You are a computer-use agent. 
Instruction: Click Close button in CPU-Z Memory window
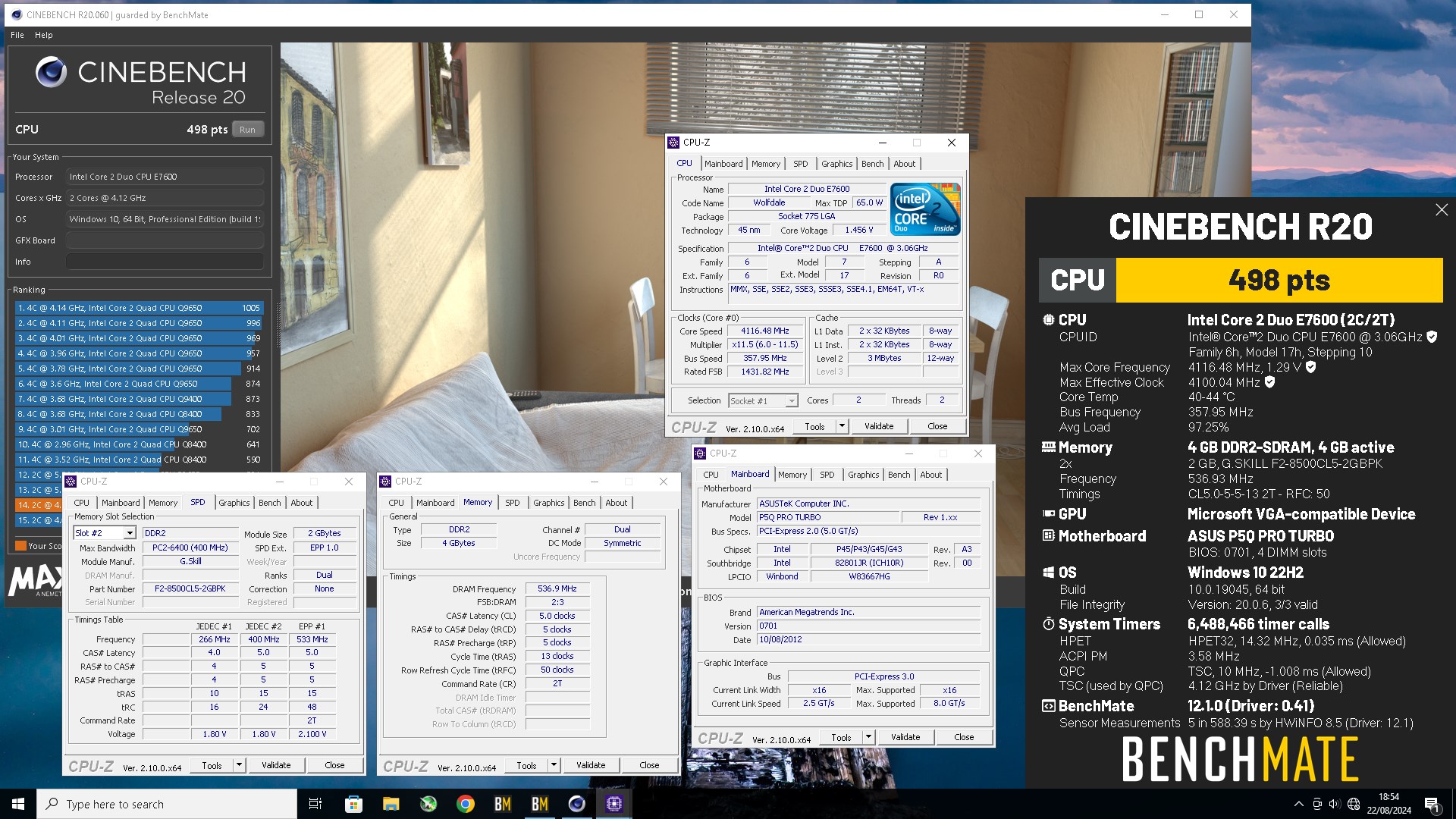649,765
